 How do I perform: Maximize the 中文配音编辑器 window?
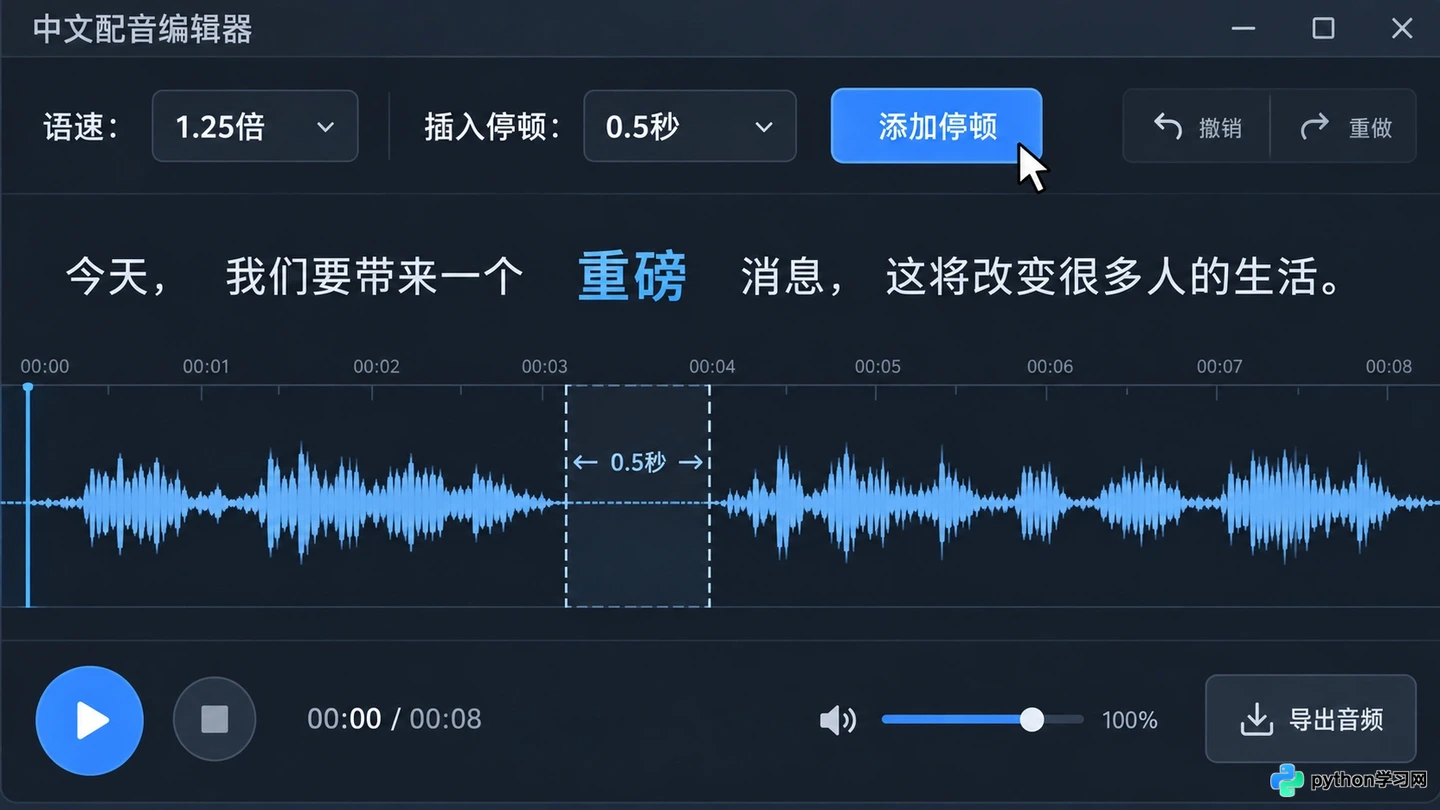[x=1323, y=28]
